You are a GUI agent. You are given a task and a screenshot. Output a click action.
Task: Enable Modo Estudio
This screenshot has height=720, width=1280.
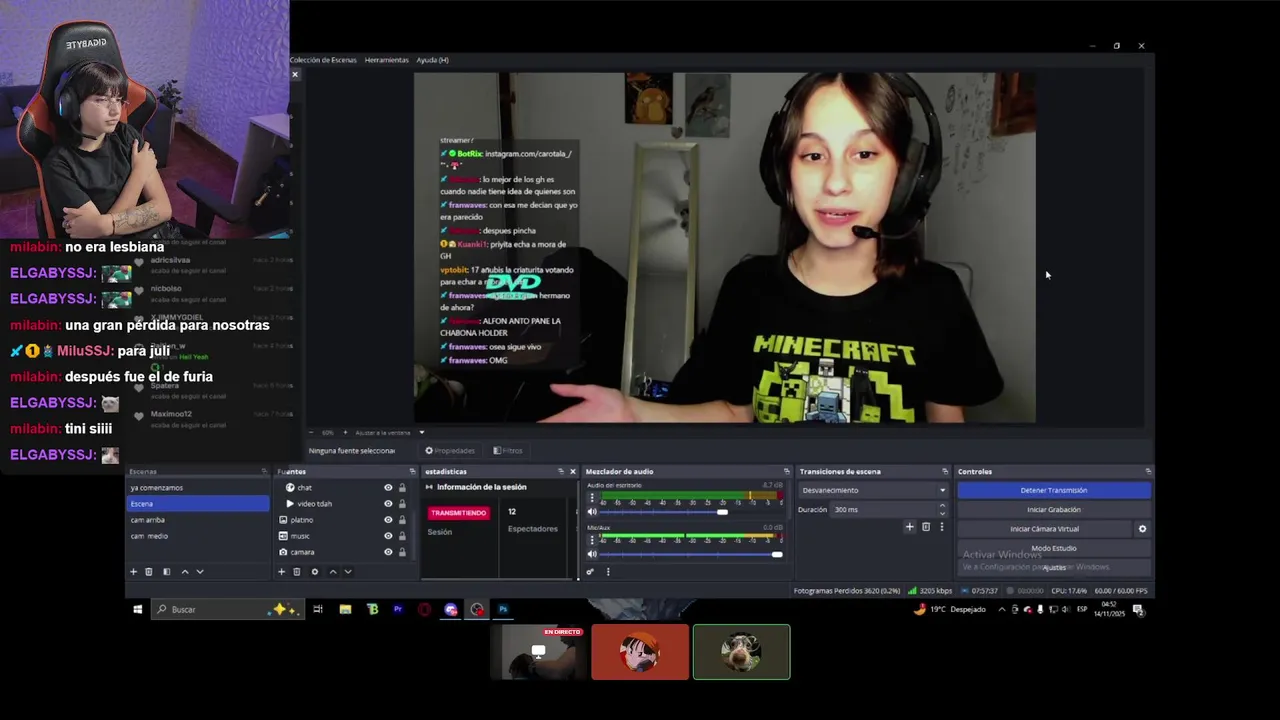coord(1054,548)
